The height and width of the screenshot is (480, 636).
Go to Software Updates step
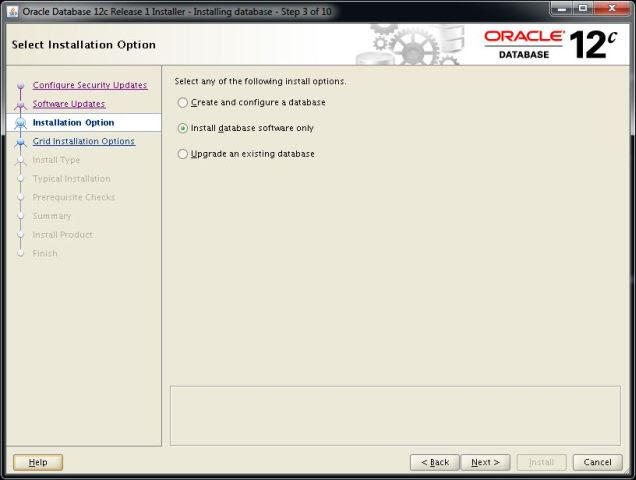(69, 104)
